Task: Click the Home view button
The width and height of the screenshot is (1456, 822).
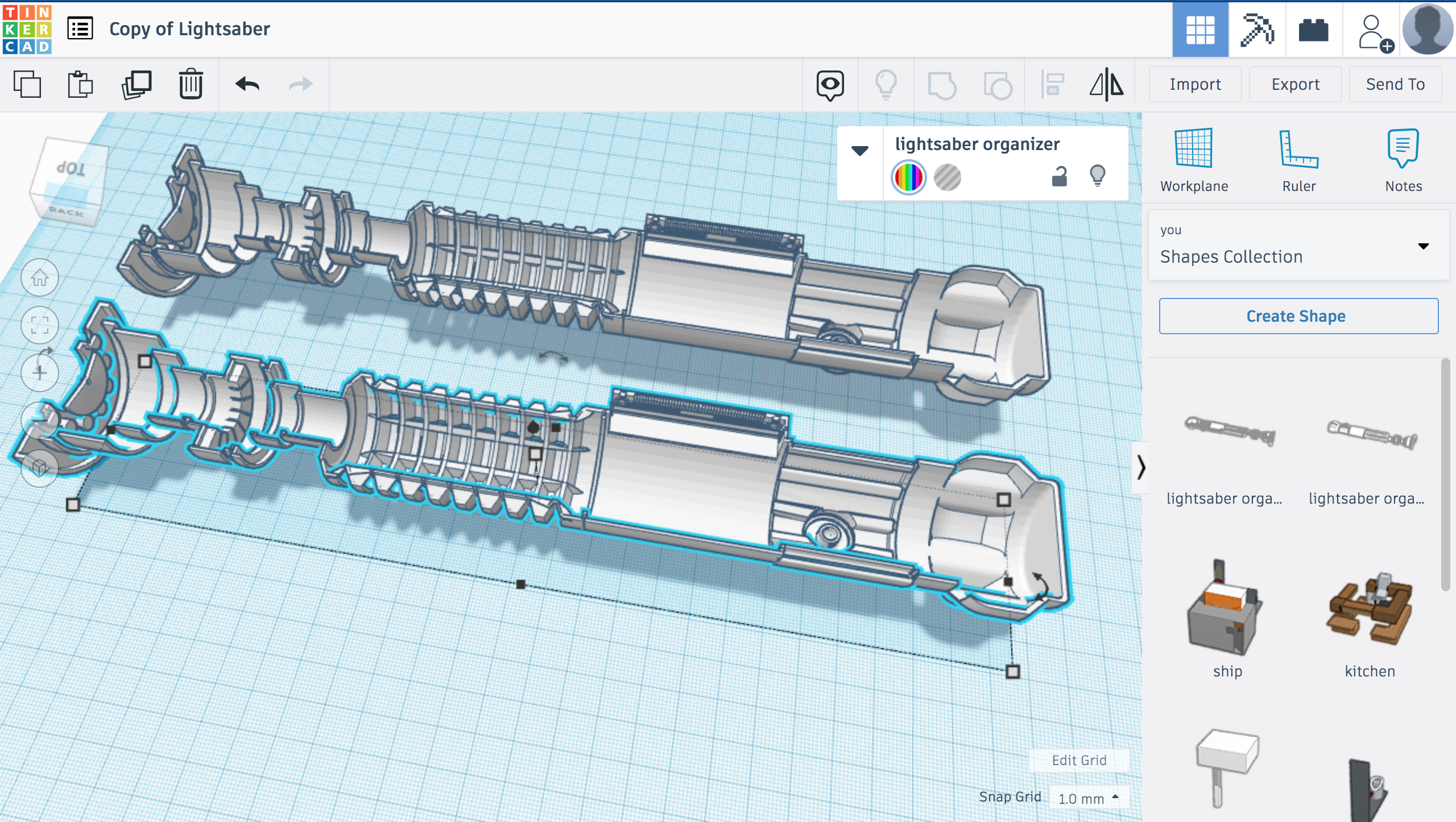Action: 40,278
